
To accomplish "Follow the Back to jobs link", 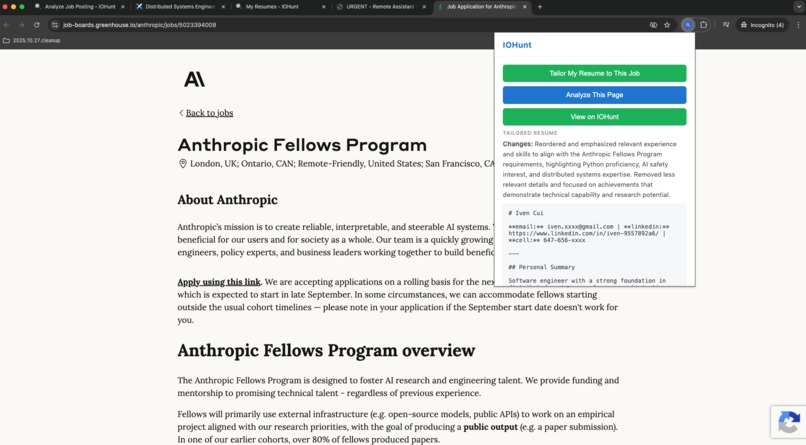I will tap(209, 113).
